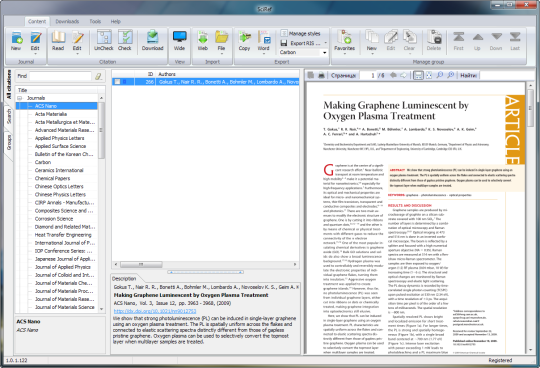Screen dimensions: 540x368
Task: Click the ID column header
Action: coord(145,74)
